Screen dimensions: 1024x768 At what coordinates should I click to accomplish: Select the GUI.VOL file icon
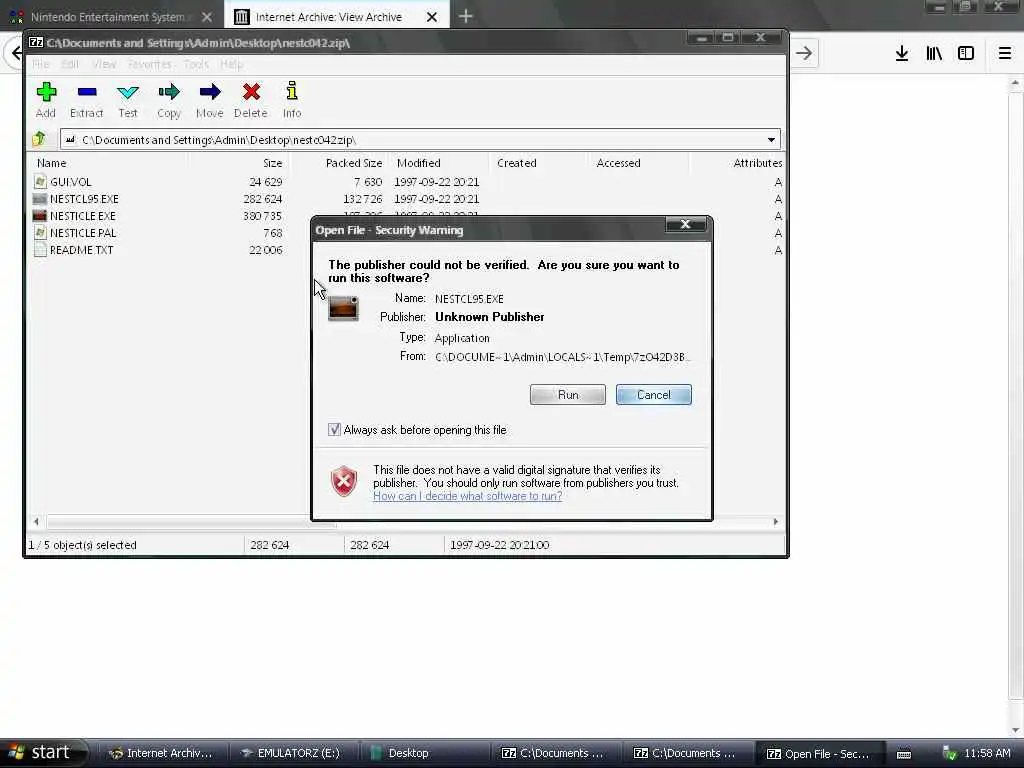[x=40, y=182]
